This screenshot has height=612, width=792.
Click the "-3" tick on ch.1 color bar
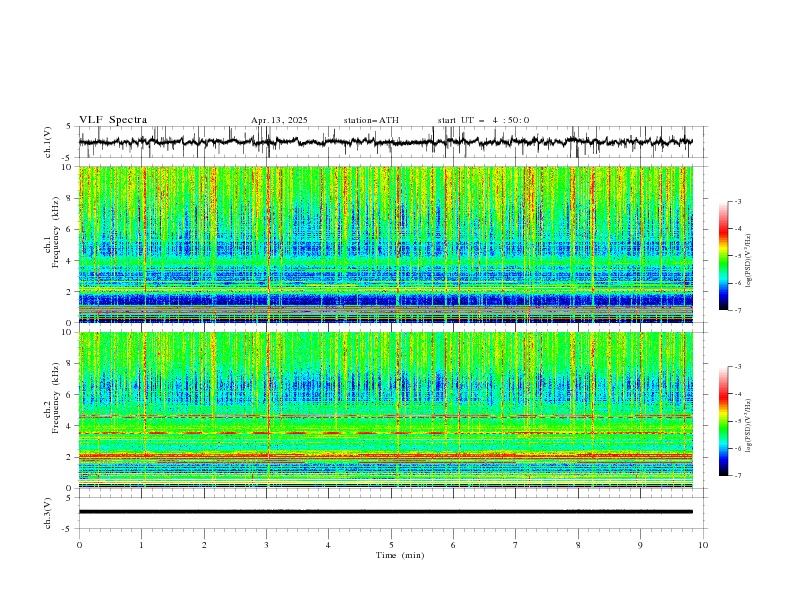click(x=738, y=202)
